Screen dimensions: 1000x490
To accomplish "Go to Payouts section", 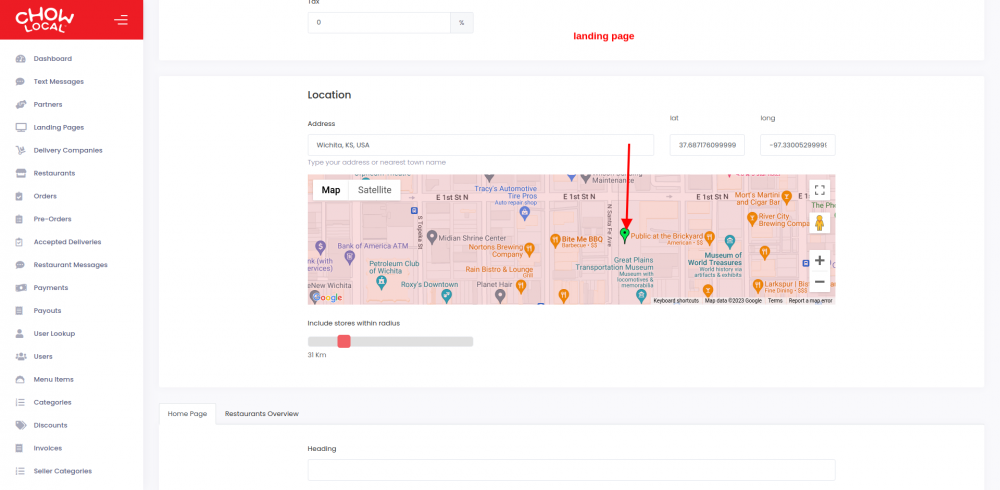I will 47,311.
